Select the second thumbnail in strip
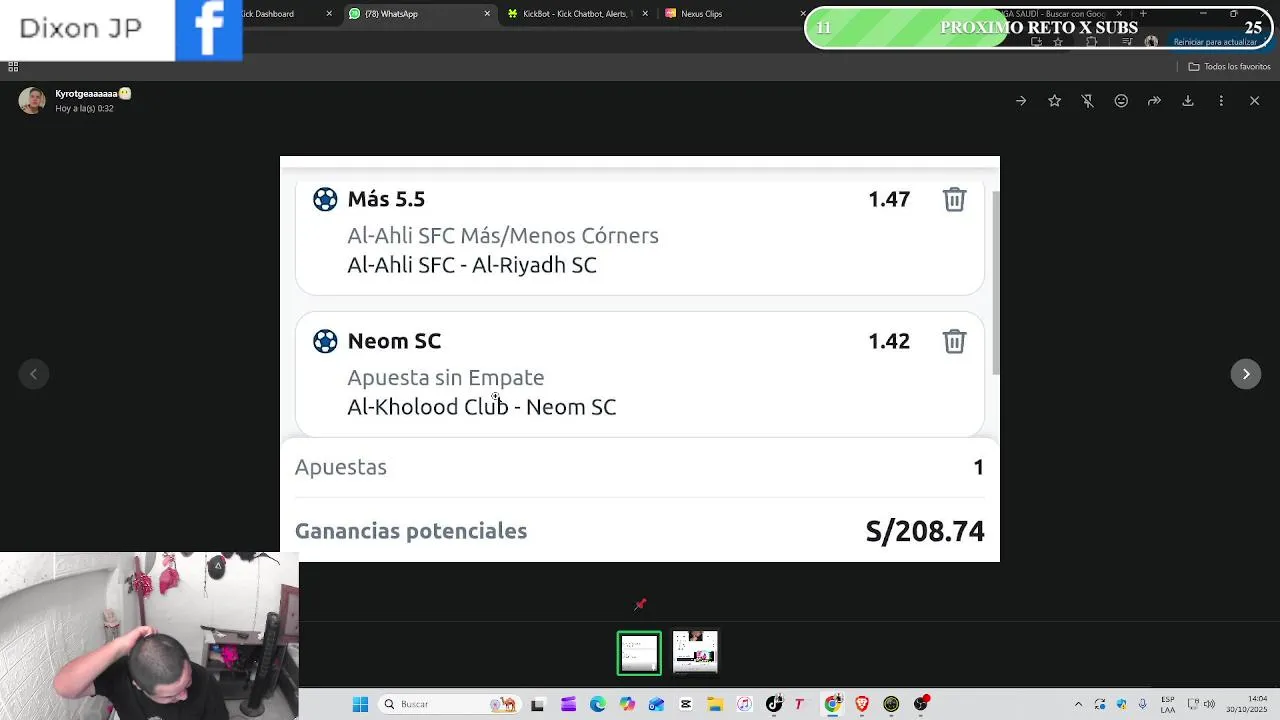Image resolution: width=1280 pixels, height=720 pixels. (695, 653)
